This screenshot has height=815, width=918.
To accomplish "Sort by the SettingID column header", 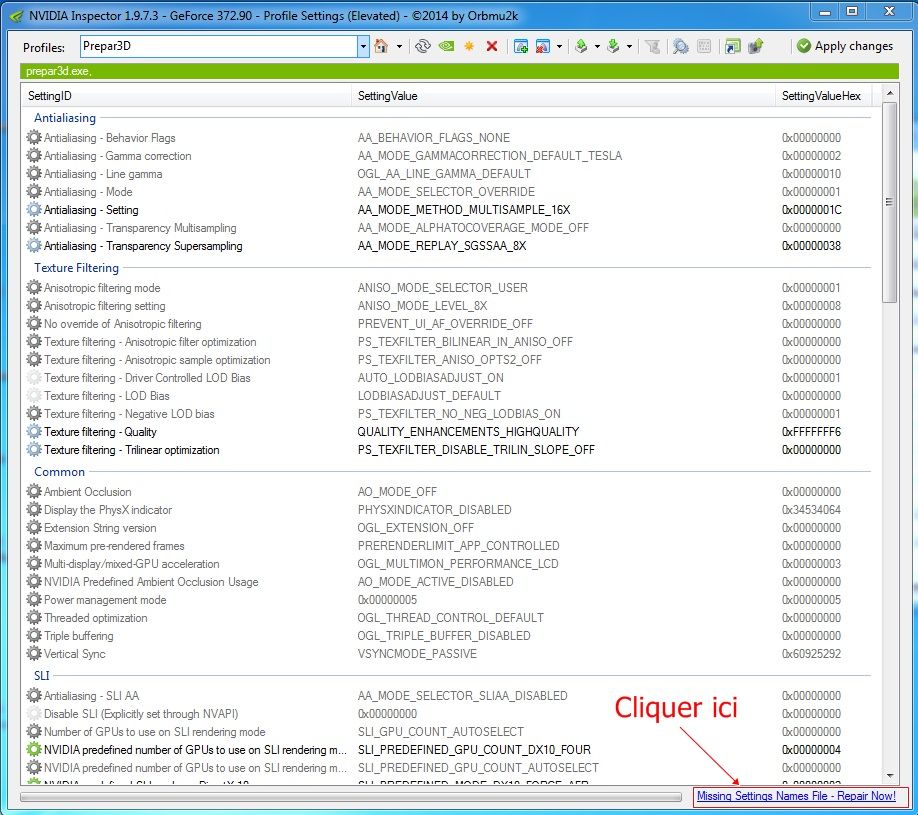I will 187,95.
